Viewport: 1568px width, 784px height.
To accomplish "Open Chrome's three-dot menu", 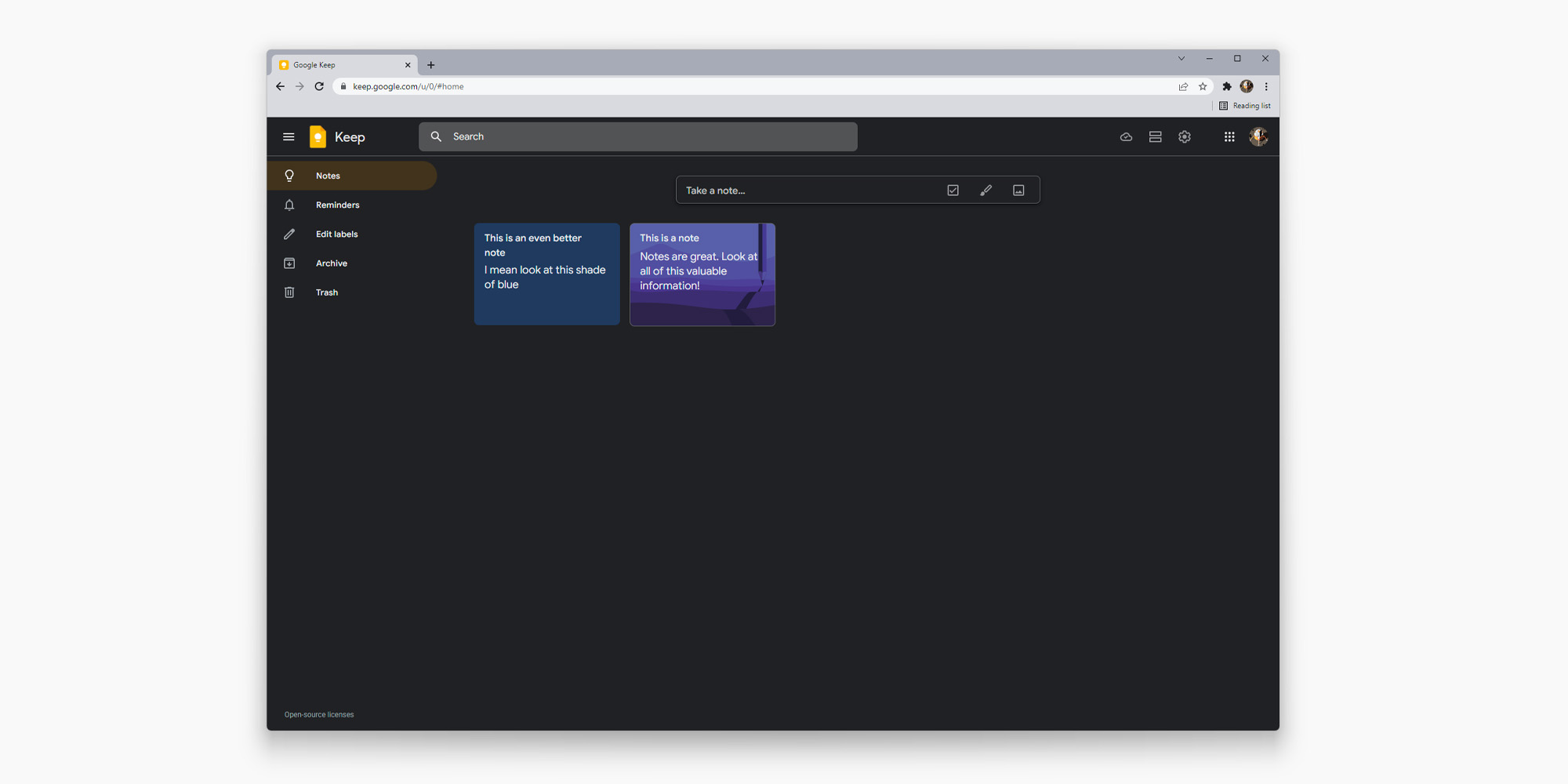I will point(1266,86).
